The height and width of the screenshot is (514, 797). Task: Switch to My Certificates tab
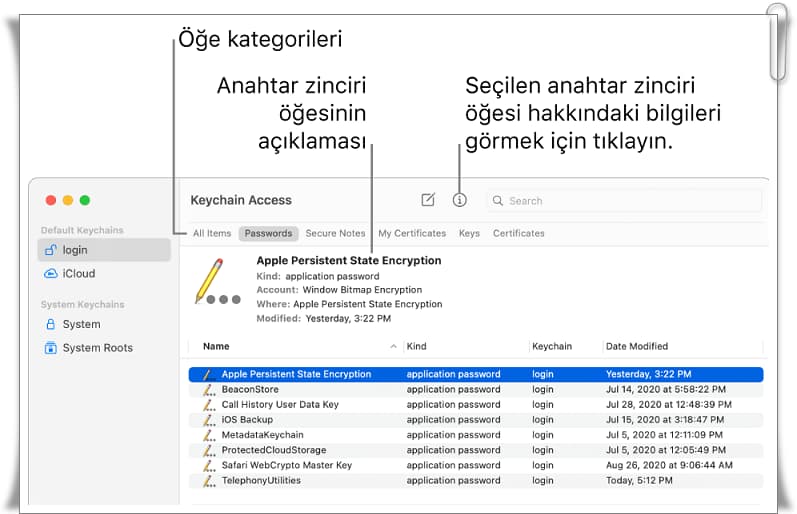coord(412,233)
